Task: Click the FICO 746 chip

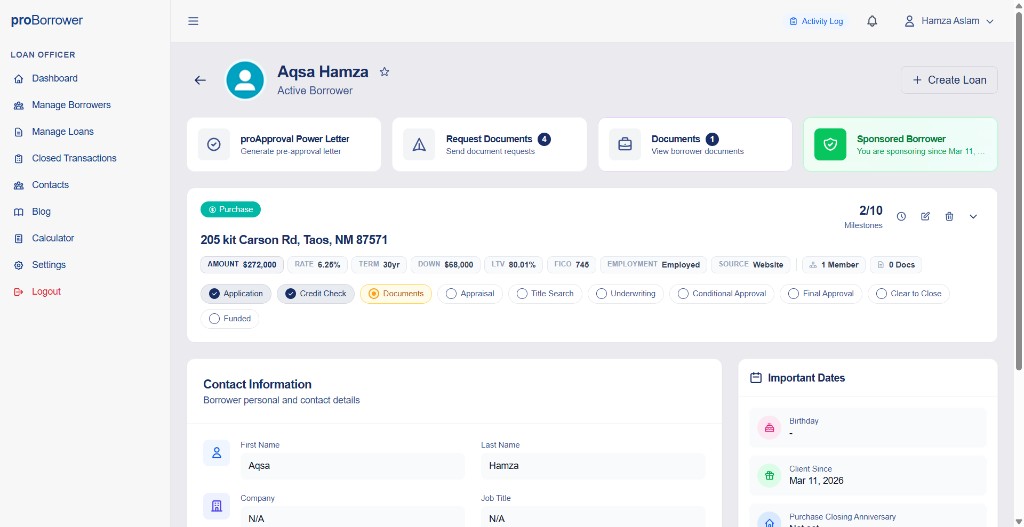Action: (571, 265)
